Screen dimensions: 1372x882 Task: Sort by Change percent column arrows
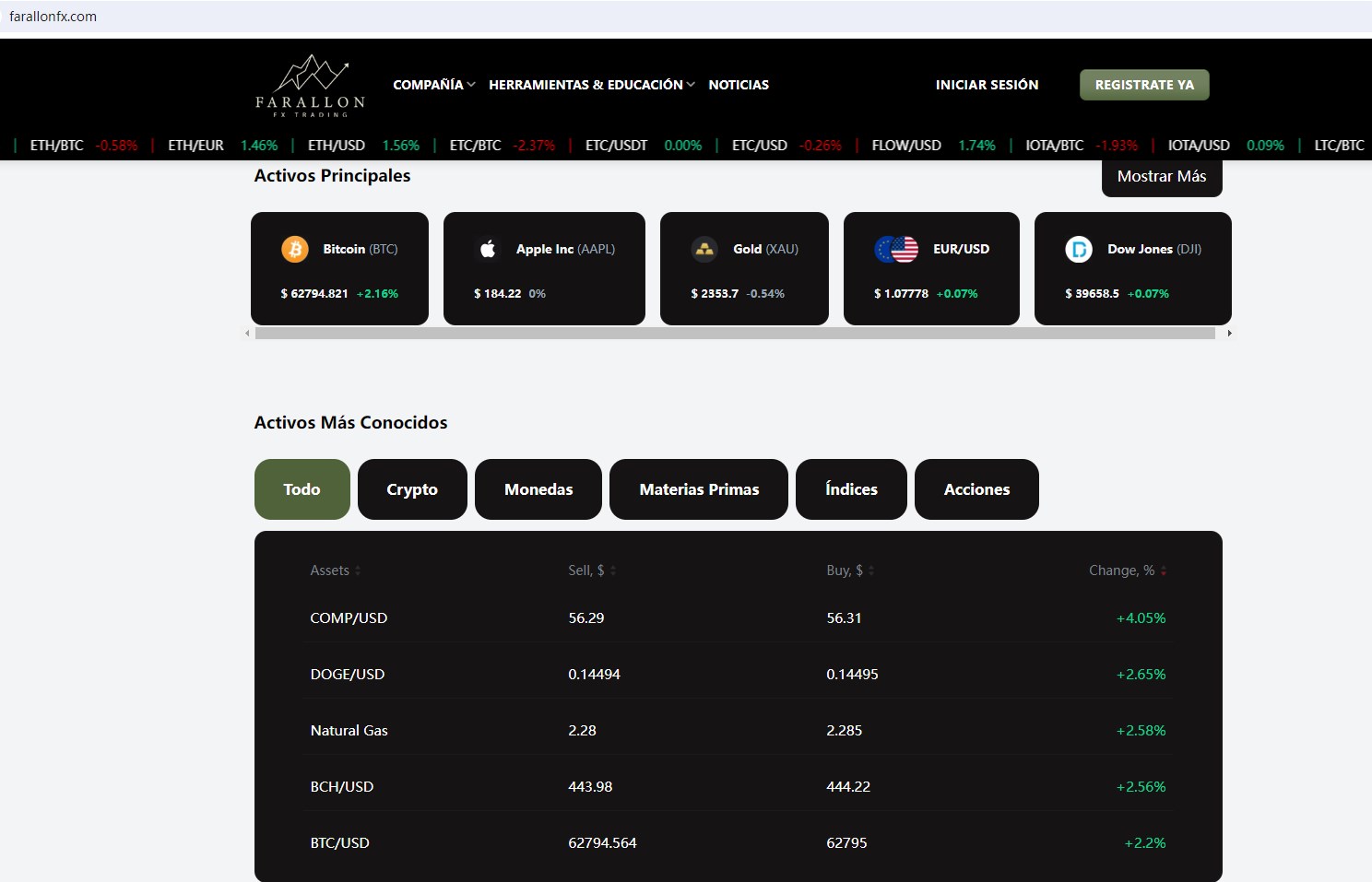click(1164, 570)
